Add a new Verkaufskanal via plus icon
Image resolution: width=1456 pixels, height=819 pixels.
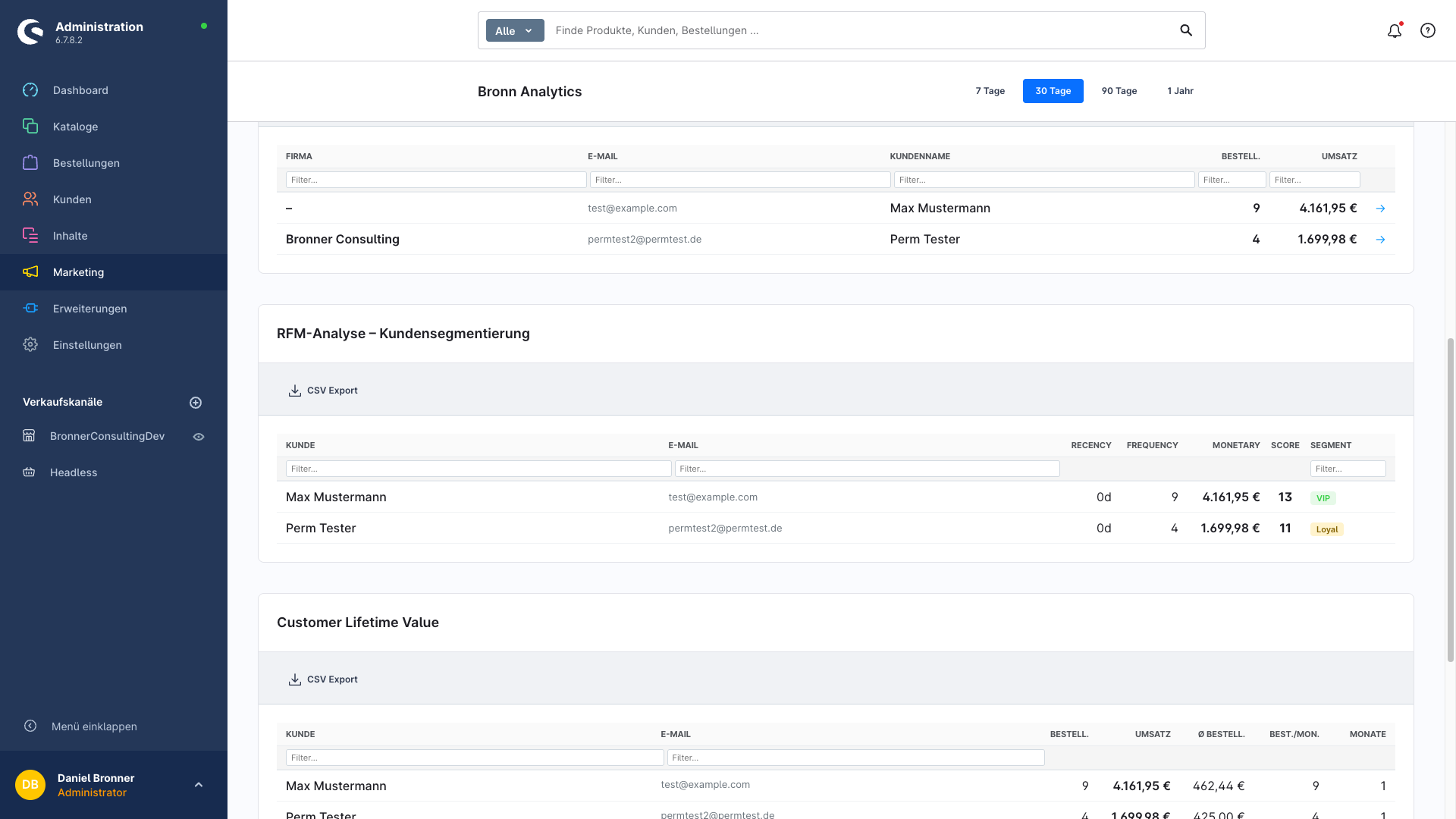click(196, 402)
